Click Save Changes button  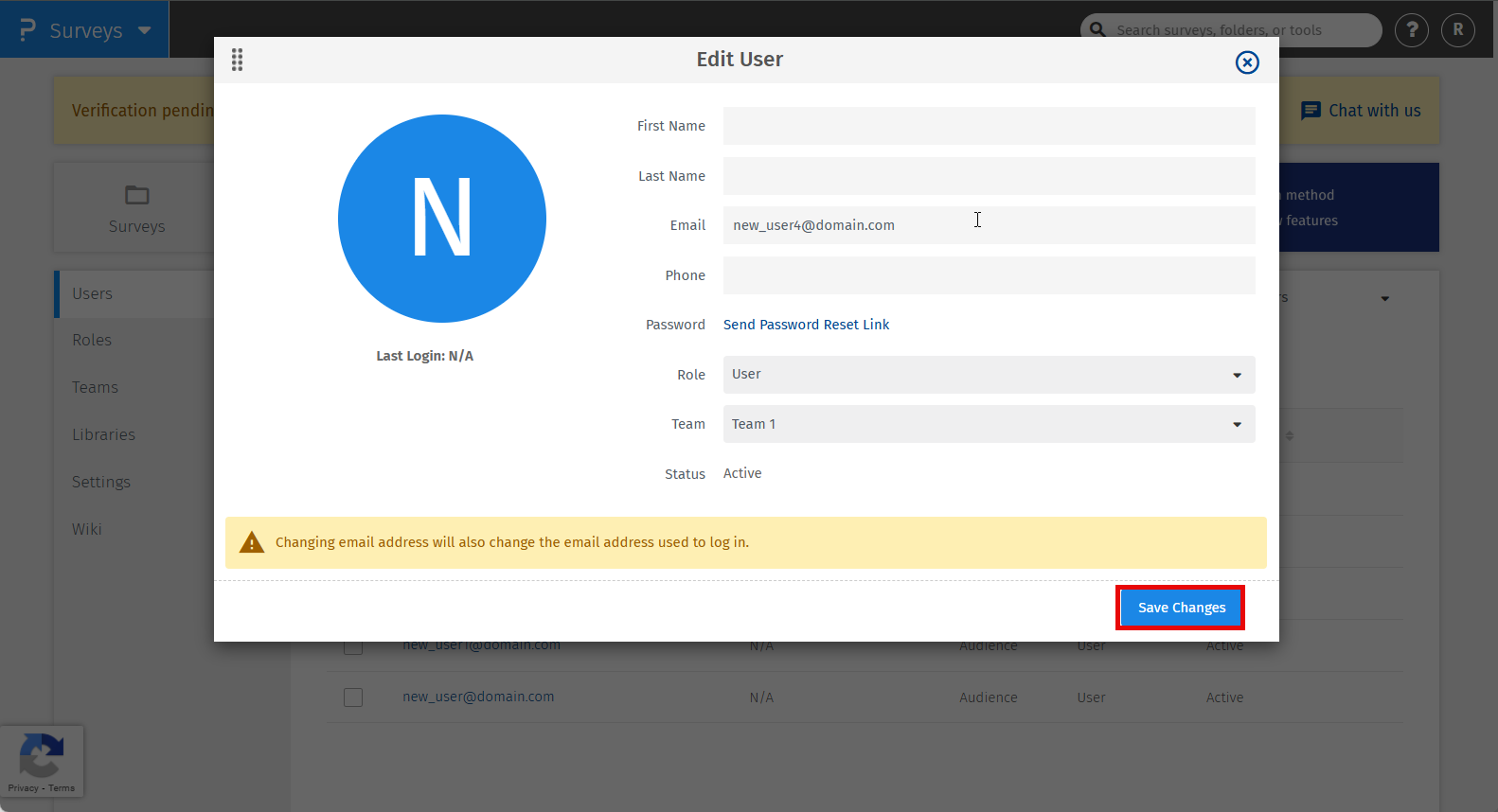pyautogui.click(x=1181, y=608)
